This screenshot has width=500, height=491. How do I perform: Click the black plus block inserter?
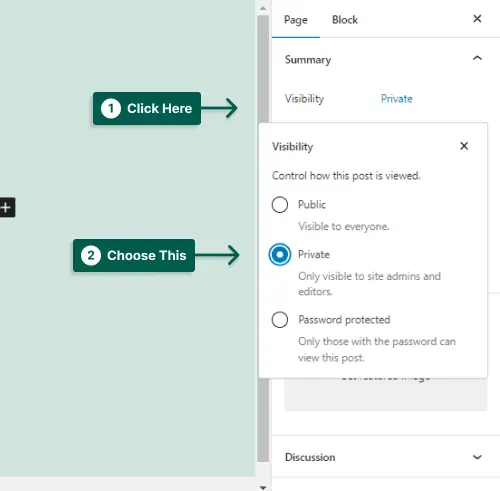click(6, 207)
